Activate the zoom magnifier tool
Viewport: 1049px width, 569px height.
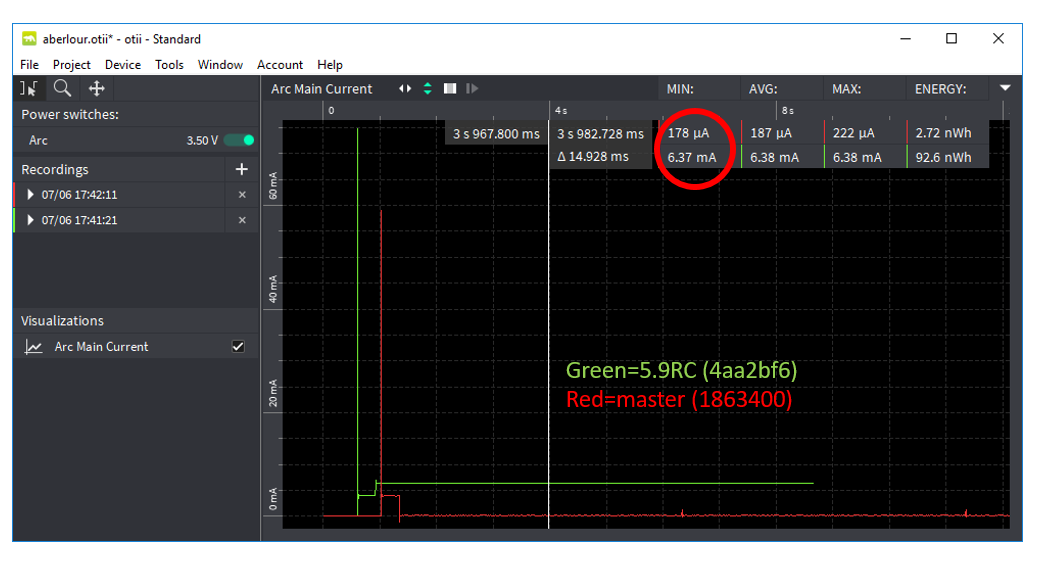click(62, 88)
